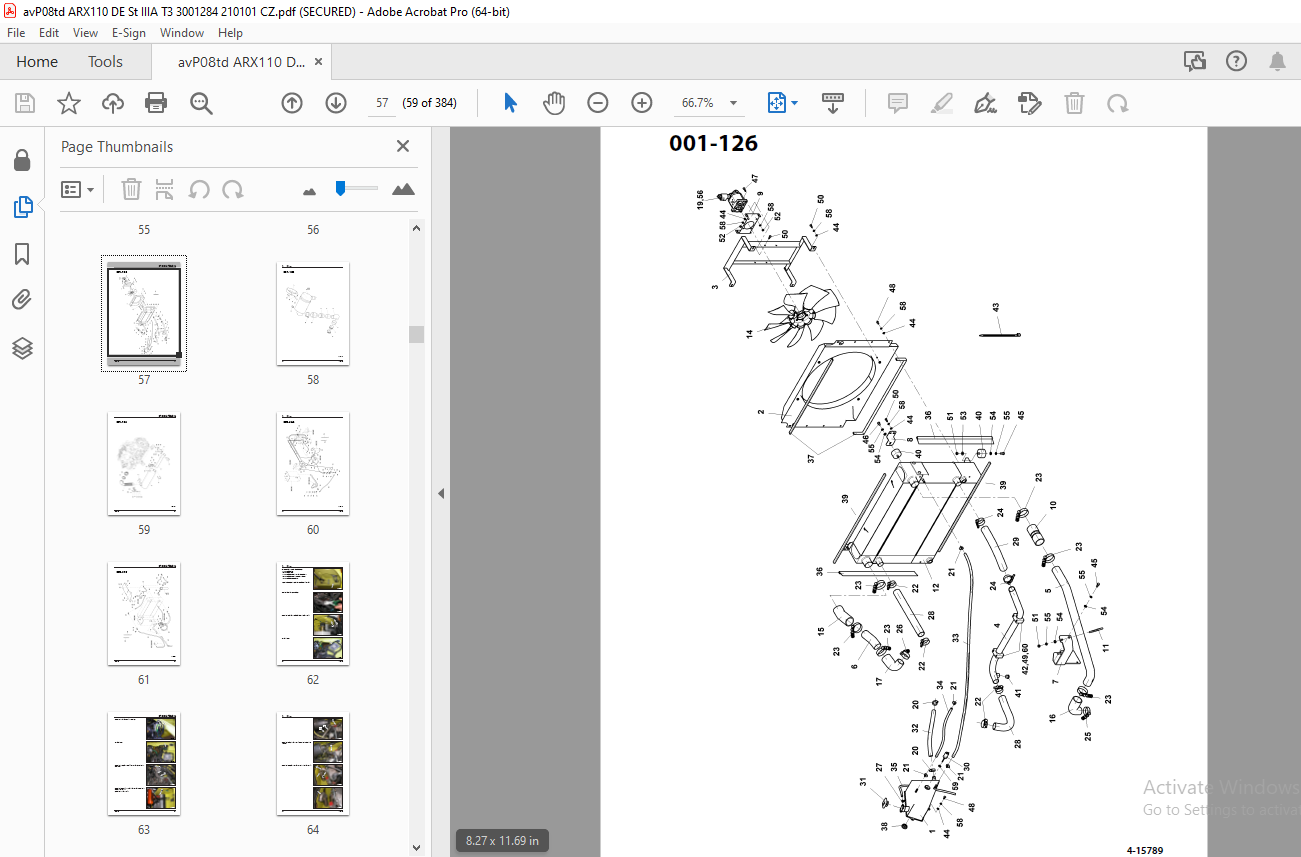
Task: Open the sign document pen tool
Action: point(985,103)
